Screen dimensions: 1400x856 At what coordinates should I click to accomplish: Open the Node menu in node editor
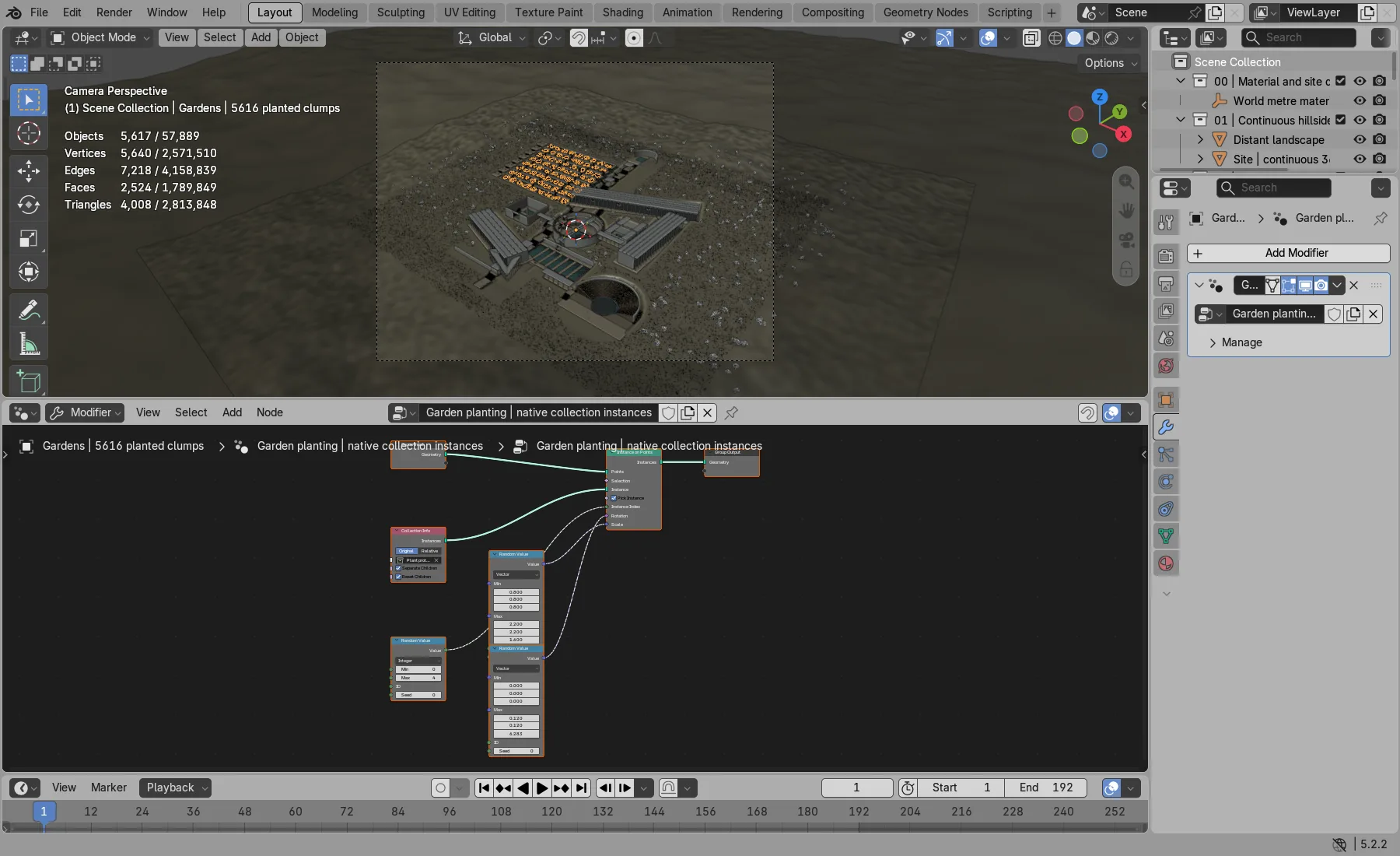click(269, 412)
